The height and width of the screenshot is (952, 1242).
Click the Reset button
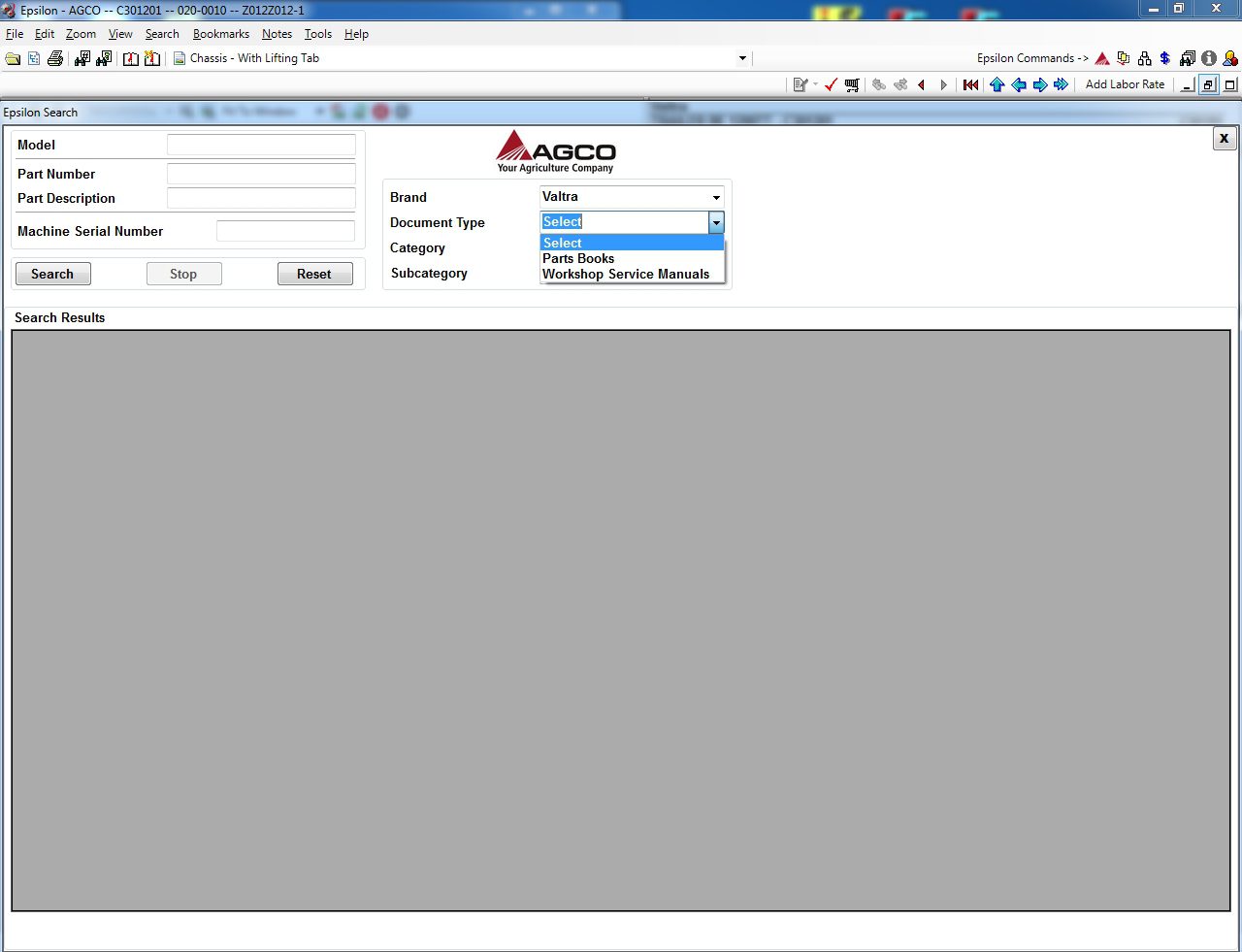314,274
